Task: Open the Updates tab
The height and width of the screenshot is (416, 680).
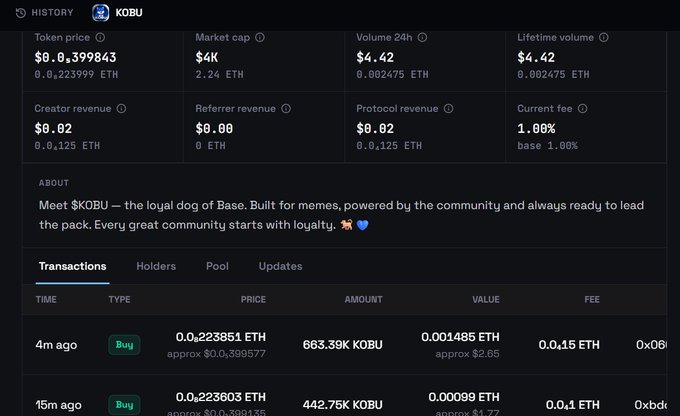Action: (281, 266)
